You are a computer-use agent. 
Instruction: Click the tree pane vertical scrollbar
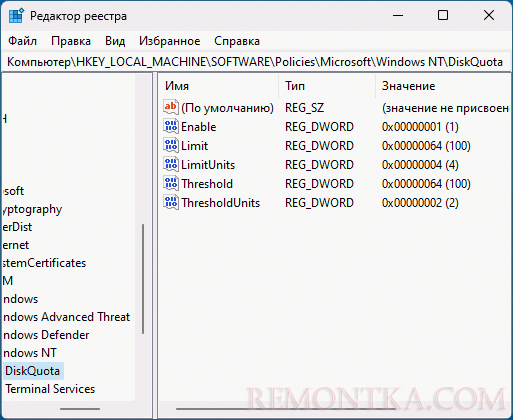coord(143,279)
